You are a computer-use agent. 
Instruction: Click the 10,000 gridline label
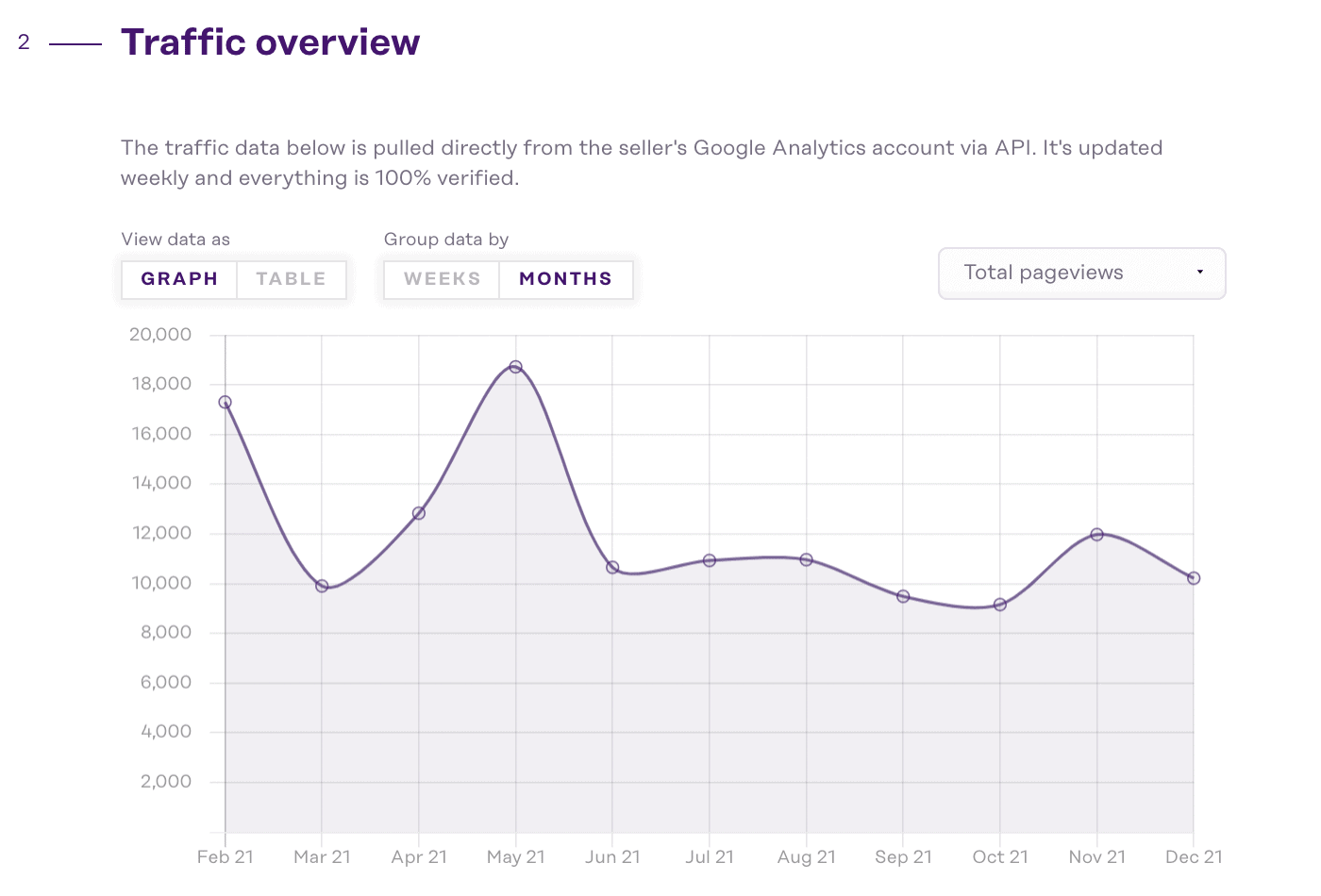pos(160,582)
